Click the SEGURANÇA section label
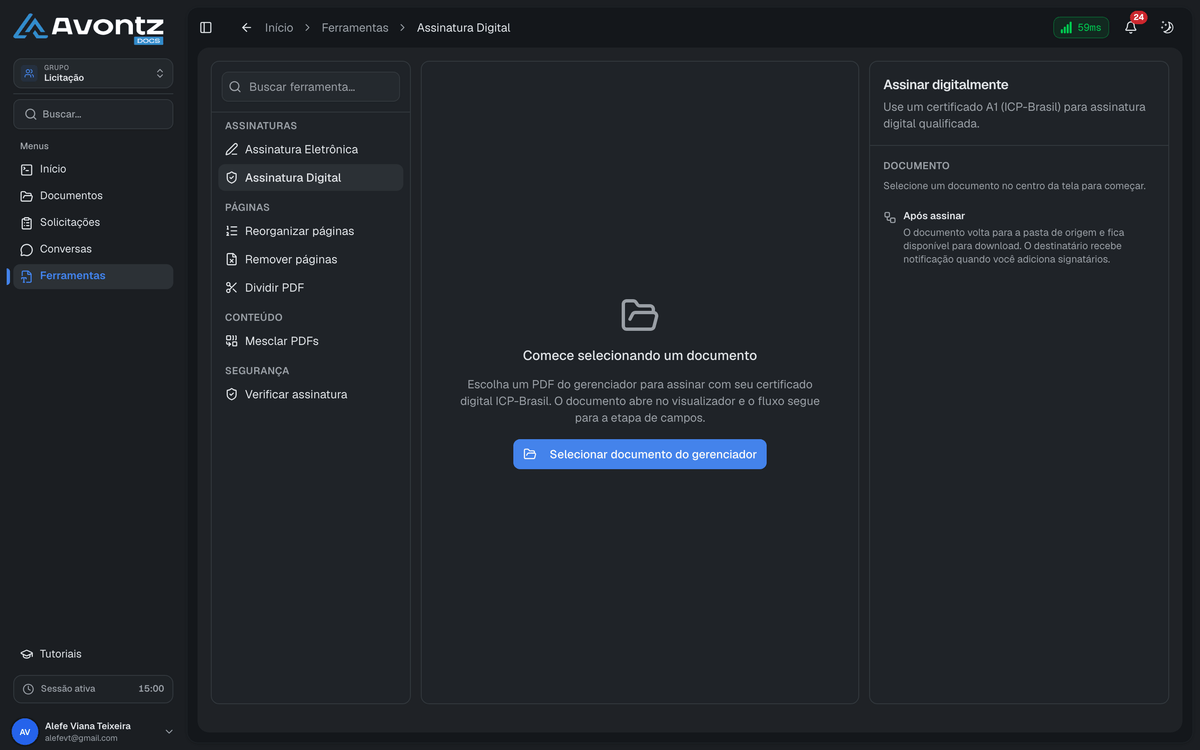This screenshot has width=1200, height=750. click(x=257, y=371)
